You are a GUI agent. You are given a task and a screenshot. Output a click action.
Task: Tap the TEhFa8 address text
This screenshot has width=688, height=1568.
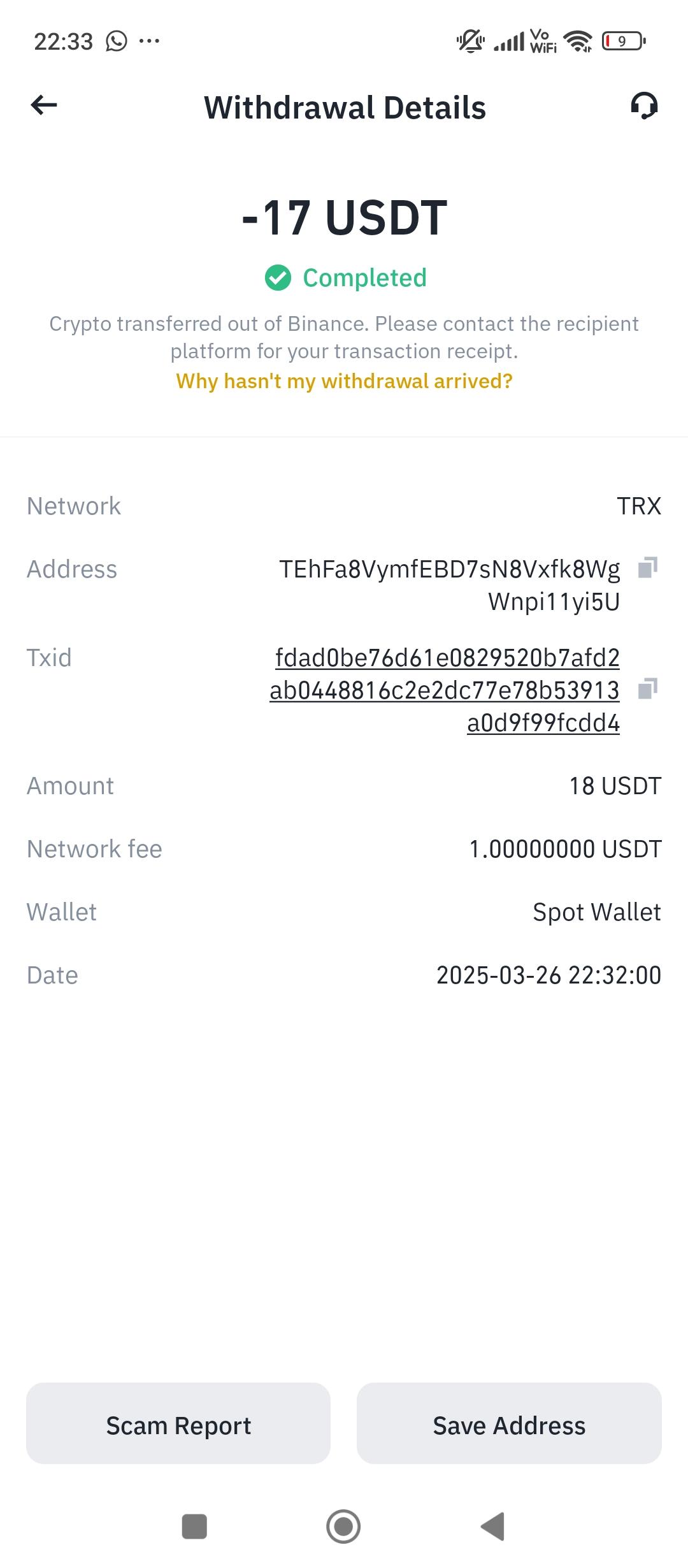point(450,585)
